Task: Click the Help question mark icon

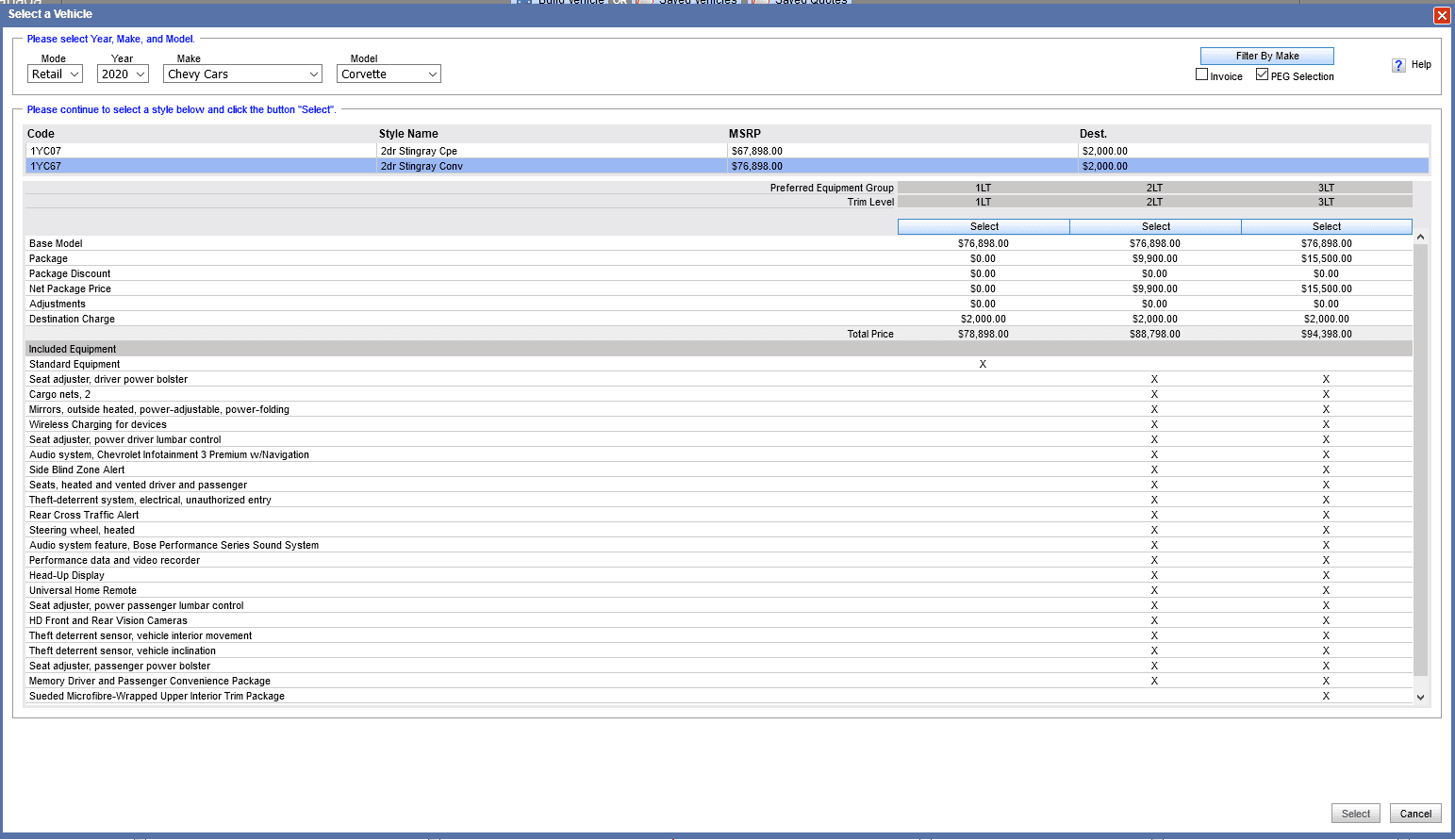Action: (1398, 65)
